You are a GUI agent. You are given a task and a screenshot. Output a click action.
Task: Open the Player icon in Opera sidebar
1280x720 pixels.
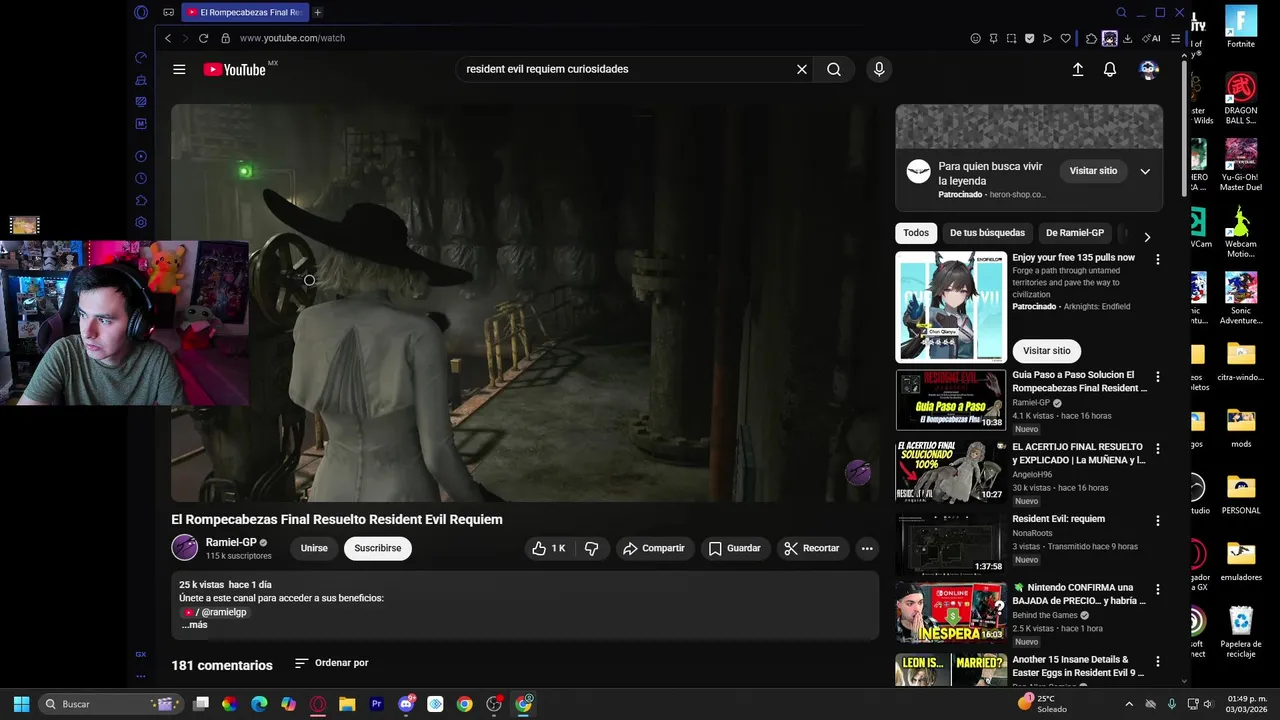pos(141,156)
